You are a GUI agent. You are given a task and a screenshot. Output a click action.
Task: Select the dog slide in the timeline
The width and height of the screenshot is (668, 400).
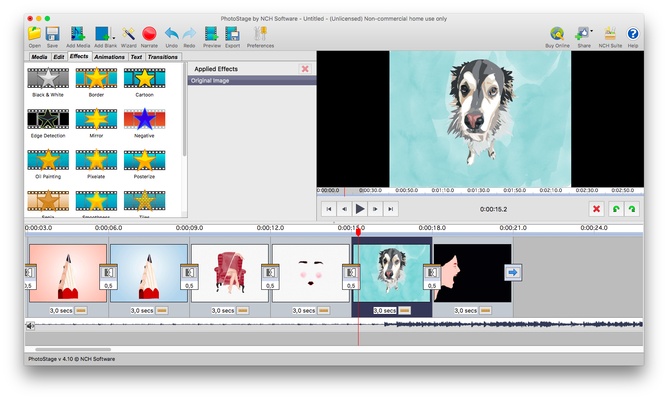pos(392,273)
